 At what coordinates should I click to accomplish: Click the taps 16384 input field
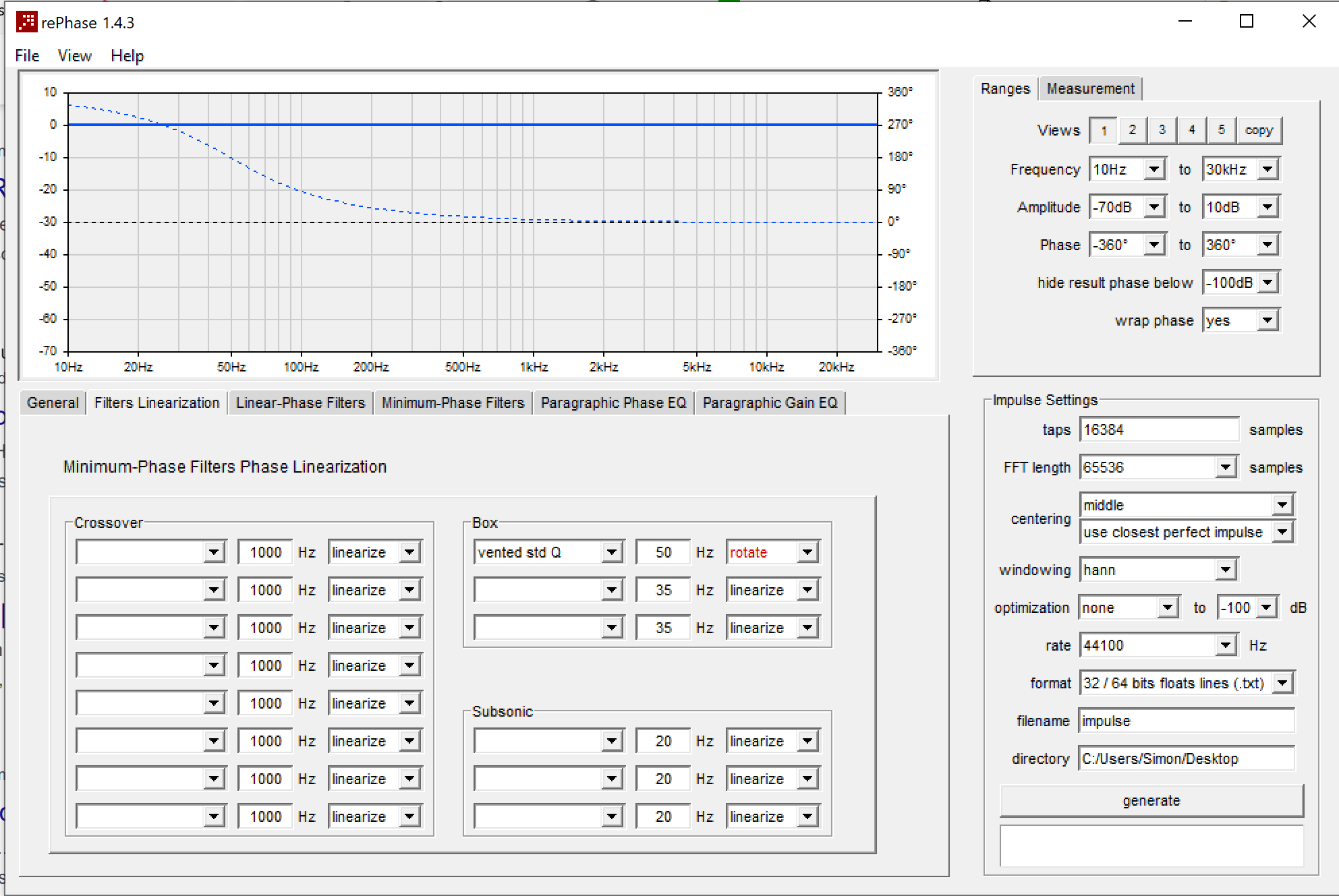(x=1159, y=429)
